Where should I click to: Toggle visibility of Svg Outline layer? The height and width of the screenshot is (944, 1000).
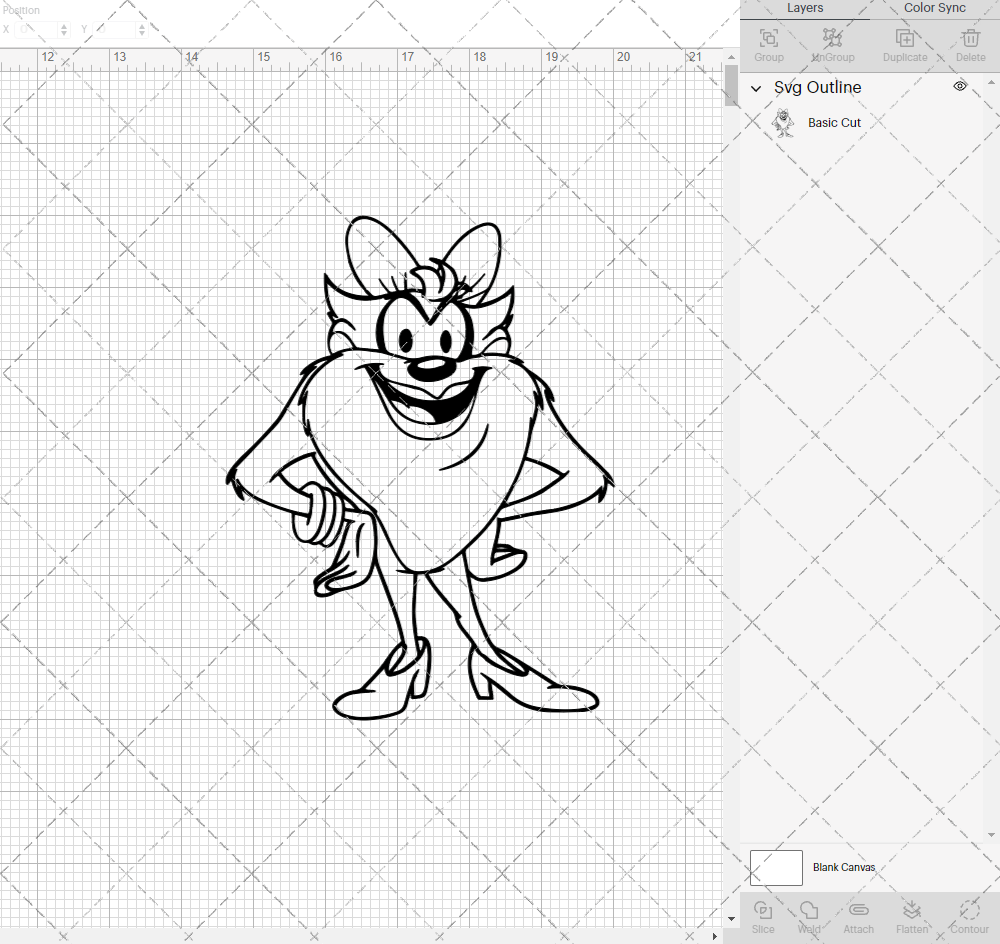[x=959, y=86]
